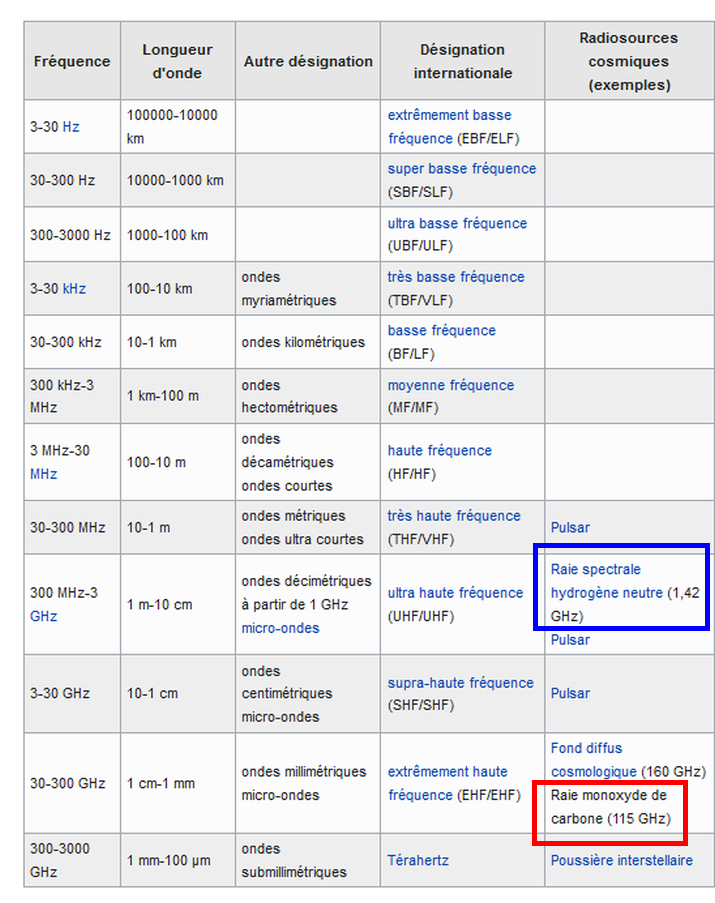The width and height of the screenshot is (715, 903).
Task: Select the '1 mm-100 µm' wavelength cell
Action: (177, 860)
